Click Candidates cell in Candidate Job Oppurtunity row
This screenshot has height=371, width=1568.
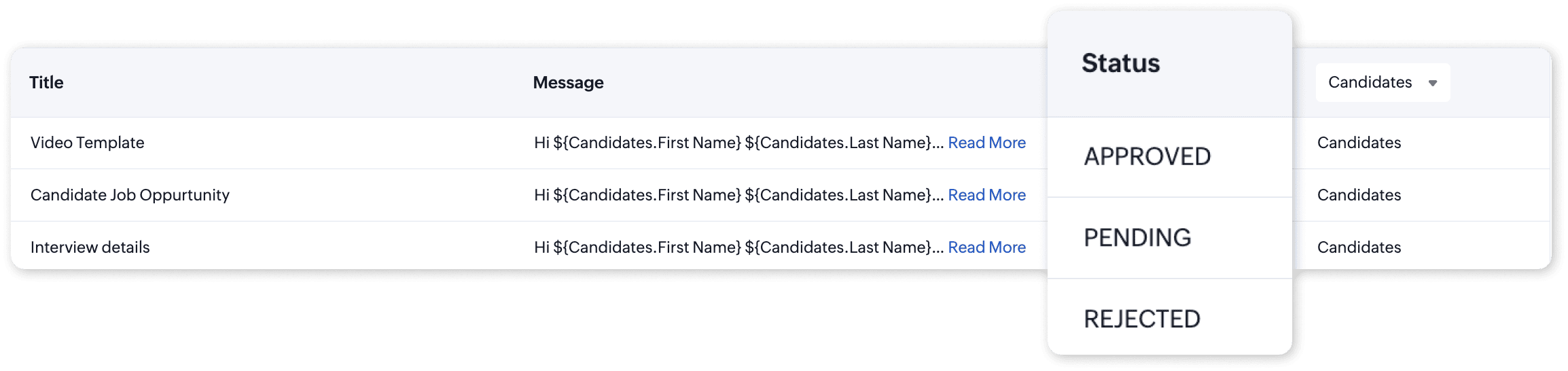pyautogui.click(x=1359, y=195)
